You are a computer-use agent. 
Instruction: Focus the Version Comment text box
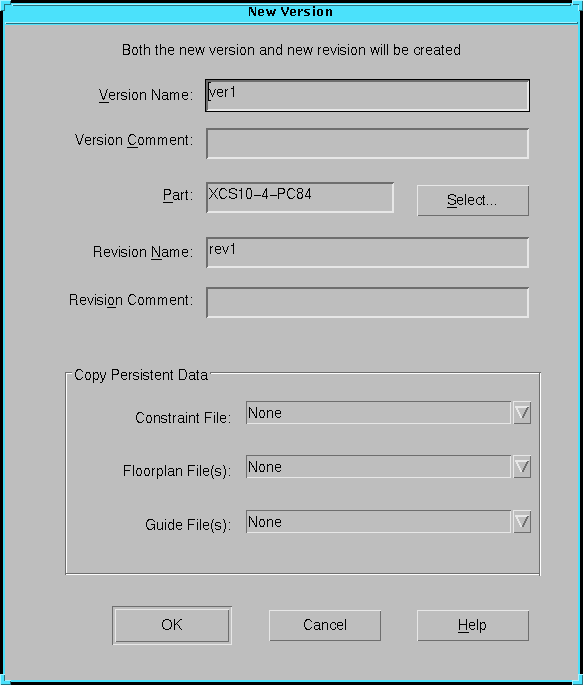coord(367,143)
